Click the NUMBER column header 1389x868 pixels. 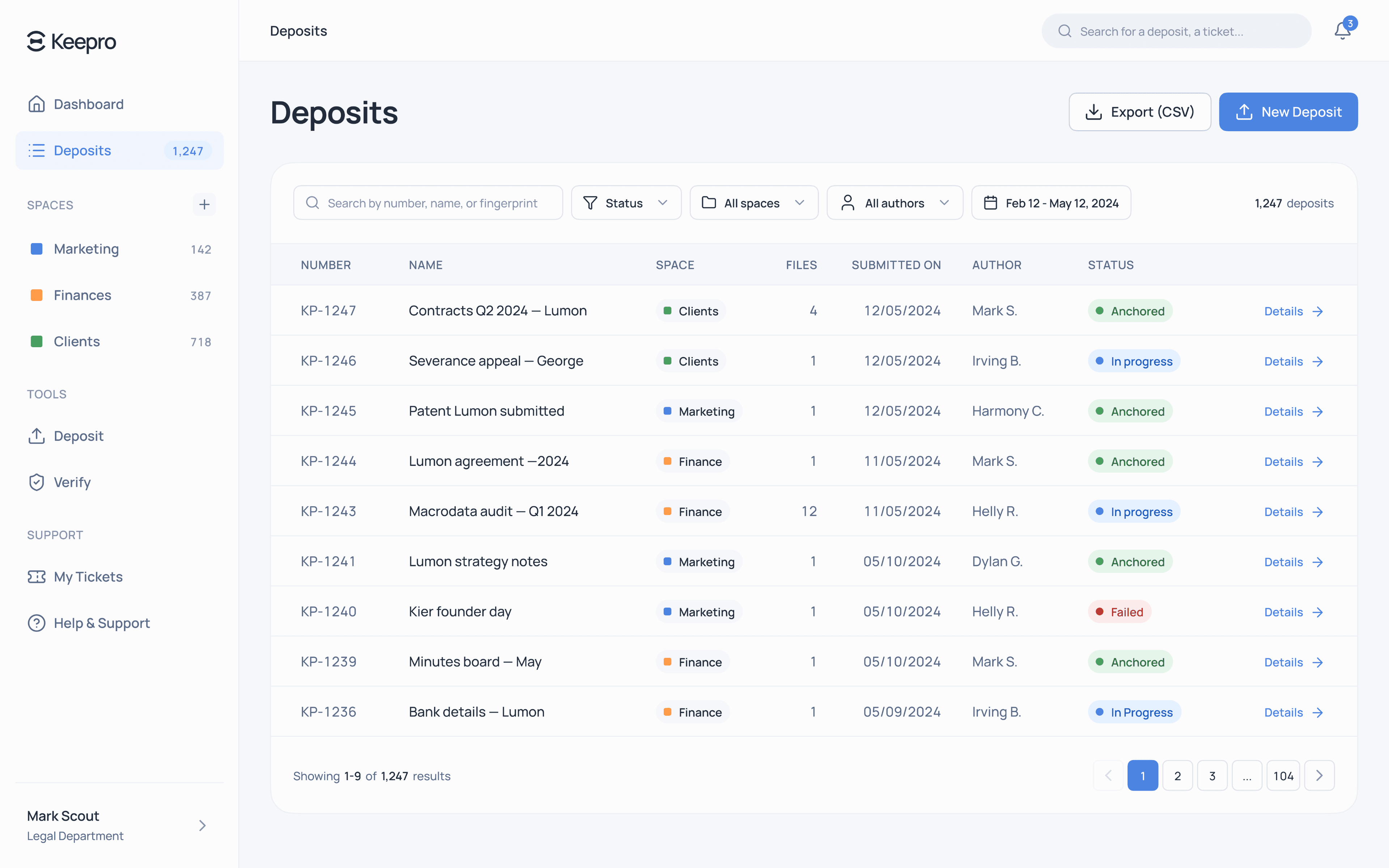tap(326, 265)
